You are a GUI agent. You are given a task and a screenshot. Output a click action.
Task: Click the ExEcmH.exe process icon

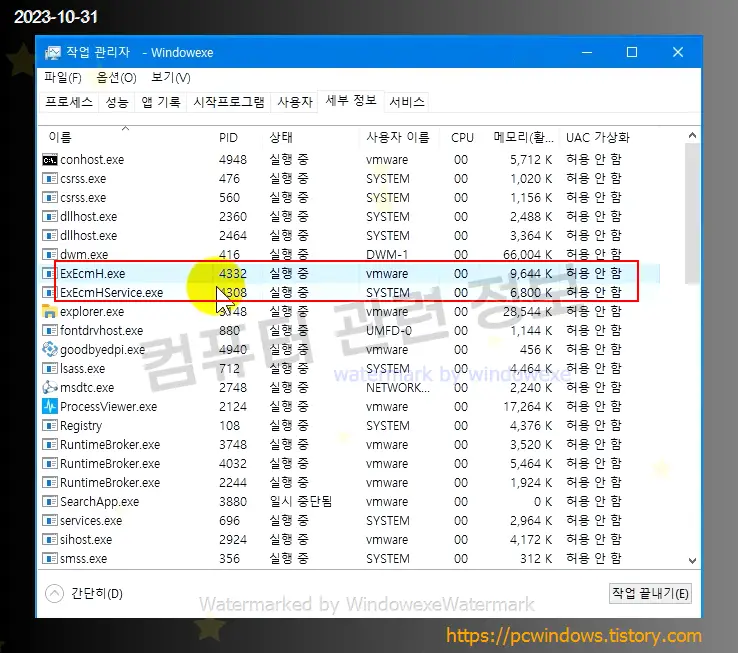point(49,273)
